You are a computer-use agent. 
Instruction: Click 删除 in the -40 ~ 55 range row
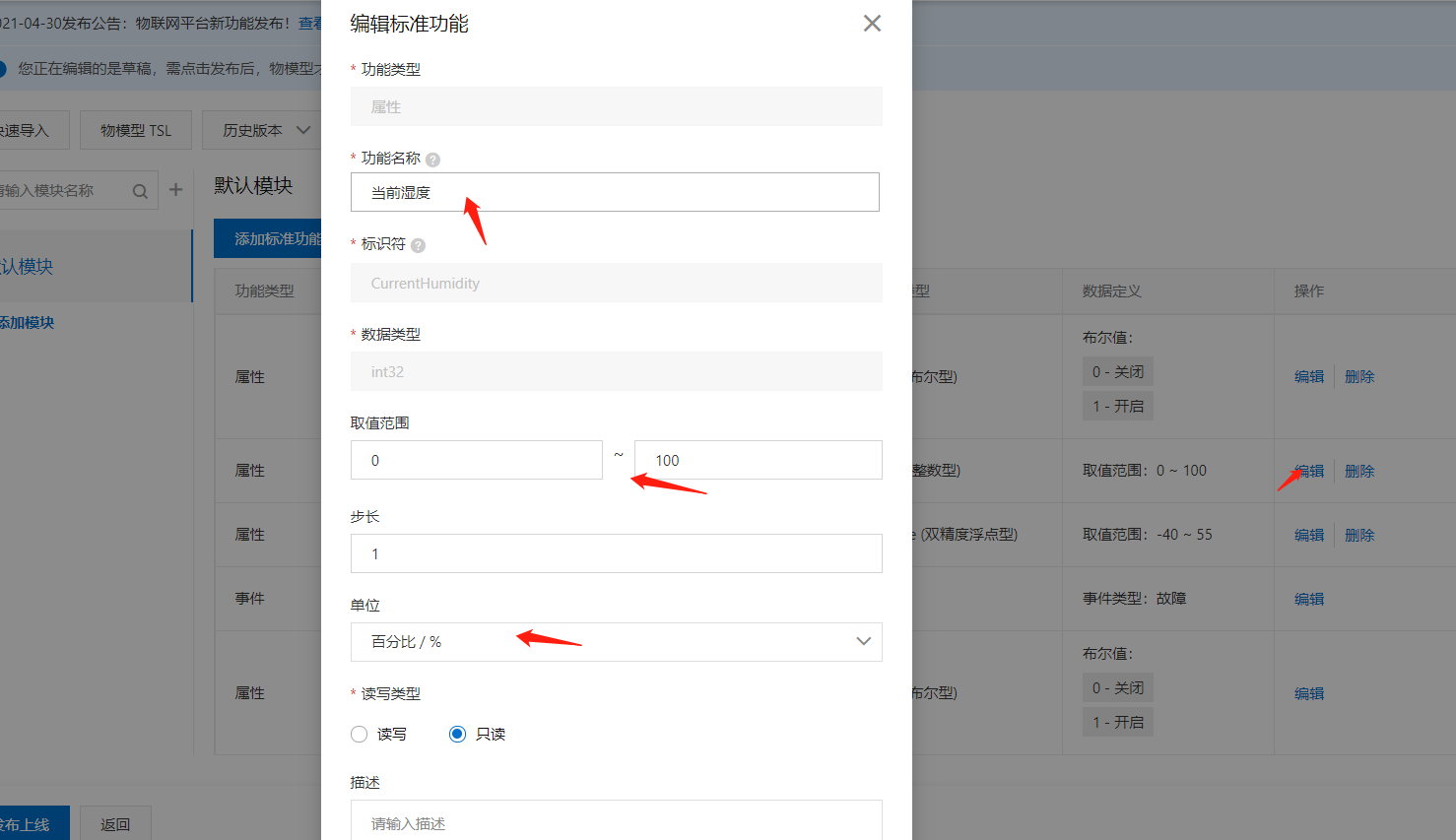coord(1359,535)
